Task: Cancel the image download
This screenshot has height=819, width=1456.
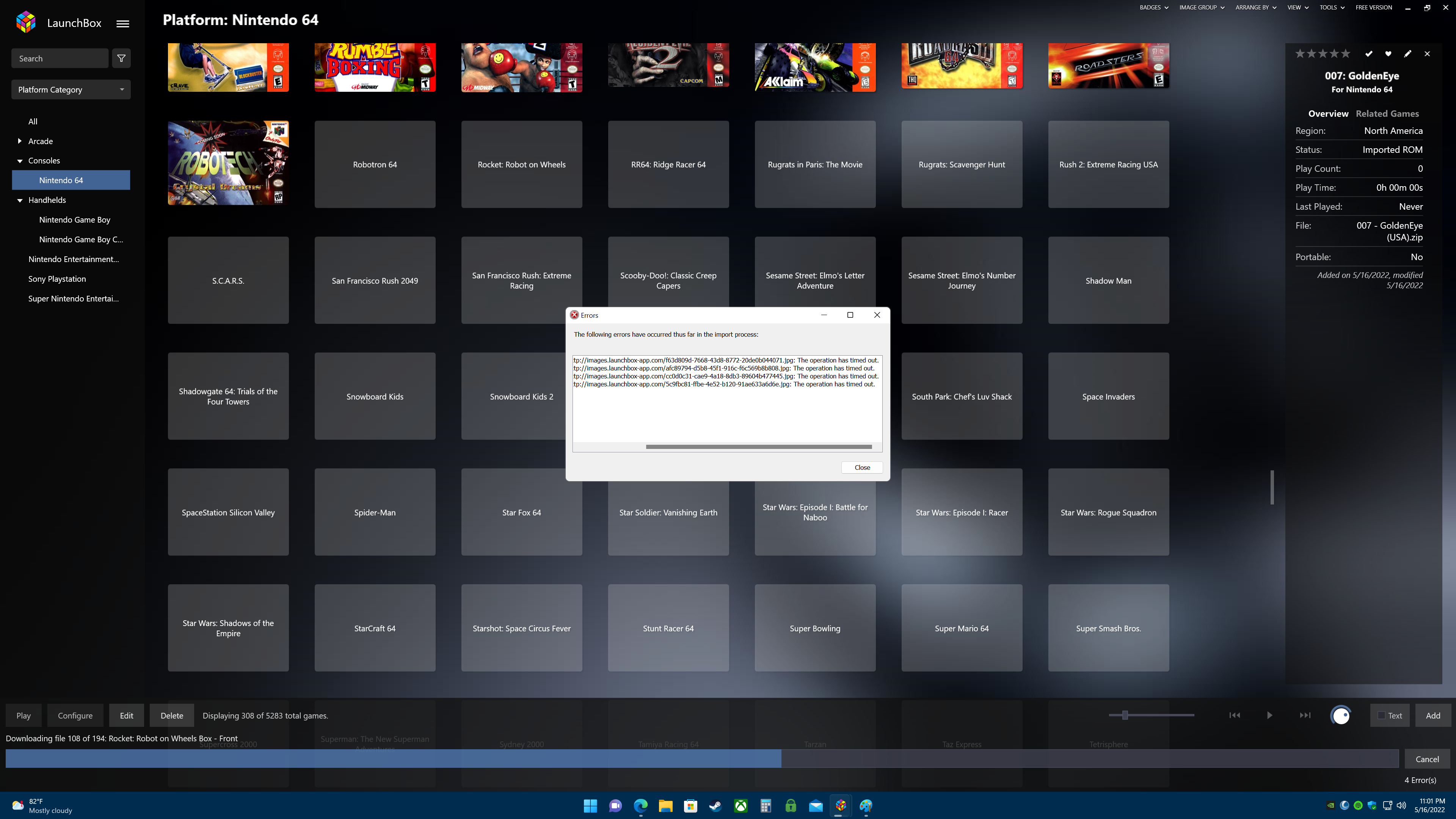Action: click(1426, 759)
